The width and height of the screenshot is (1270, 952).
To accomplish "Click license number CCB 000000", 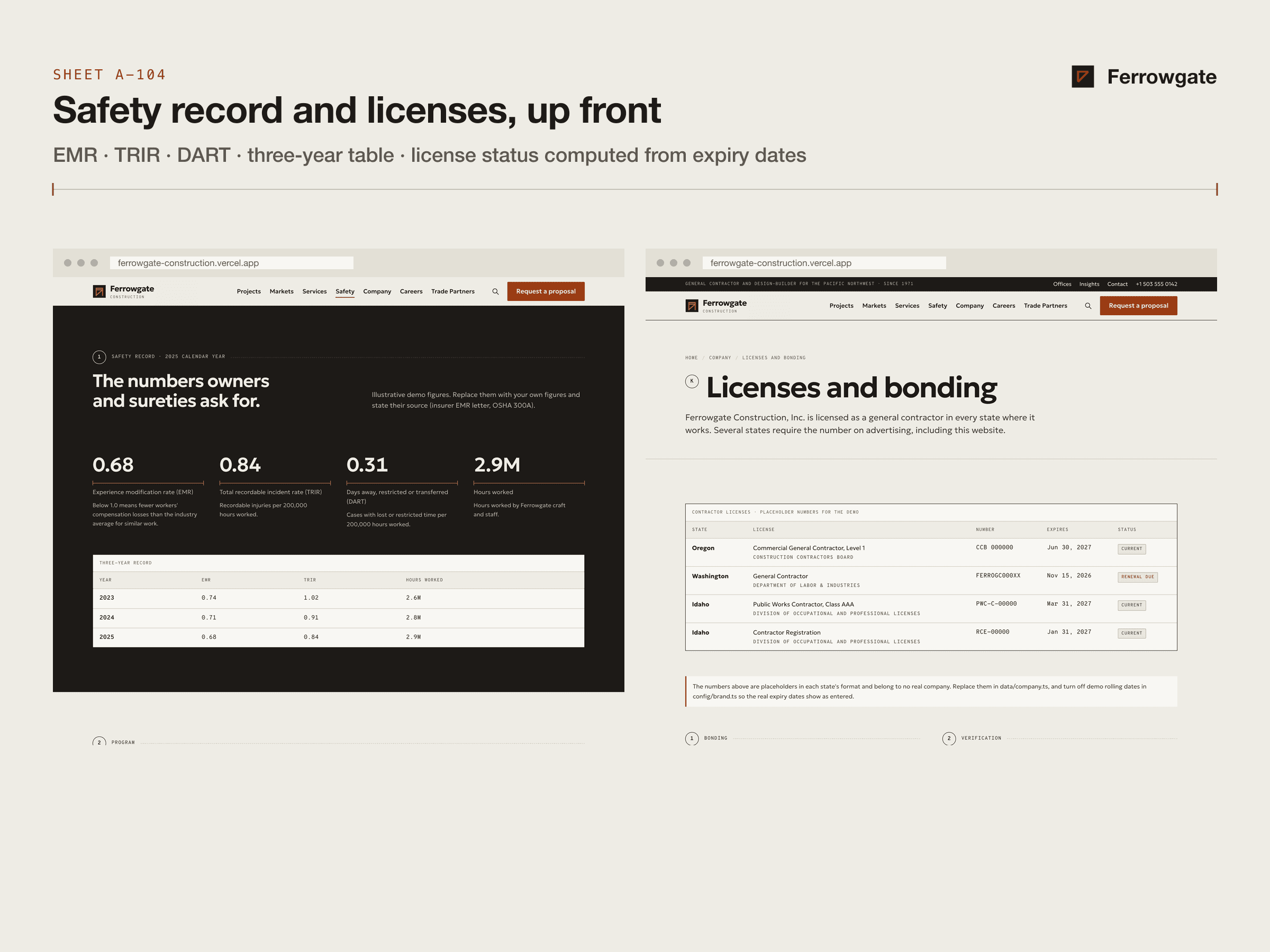I will (x=994, y=547).
